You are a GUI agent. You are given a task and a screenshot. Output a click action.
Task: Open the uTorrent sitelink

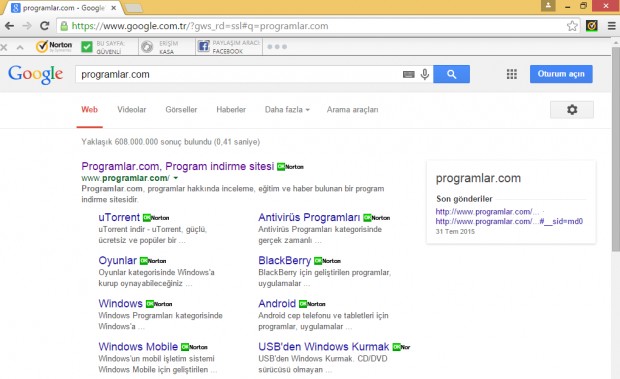pos(119,217)
